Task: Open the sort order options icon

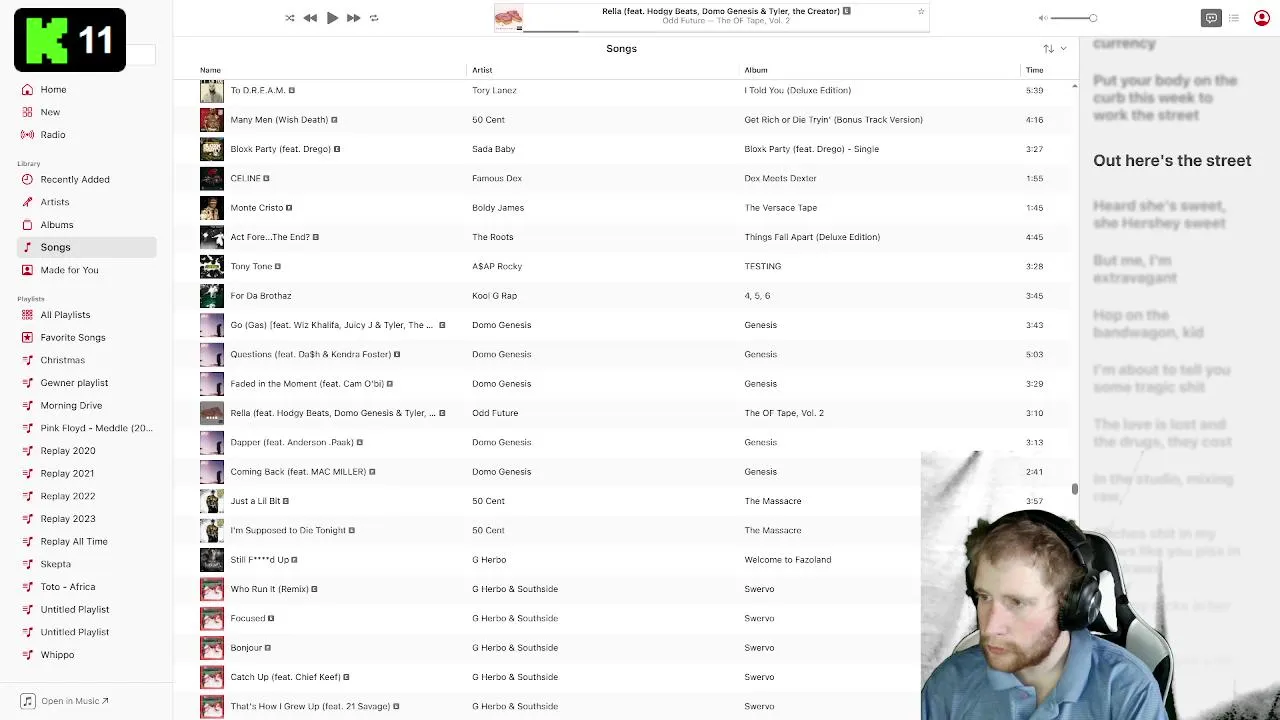Action: 1048,48
